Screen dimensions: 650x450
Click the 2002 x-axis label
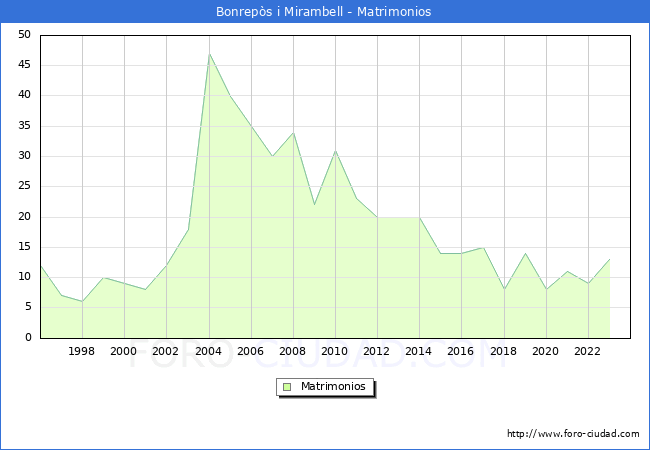pyautogui.click(x=166, y=351)
